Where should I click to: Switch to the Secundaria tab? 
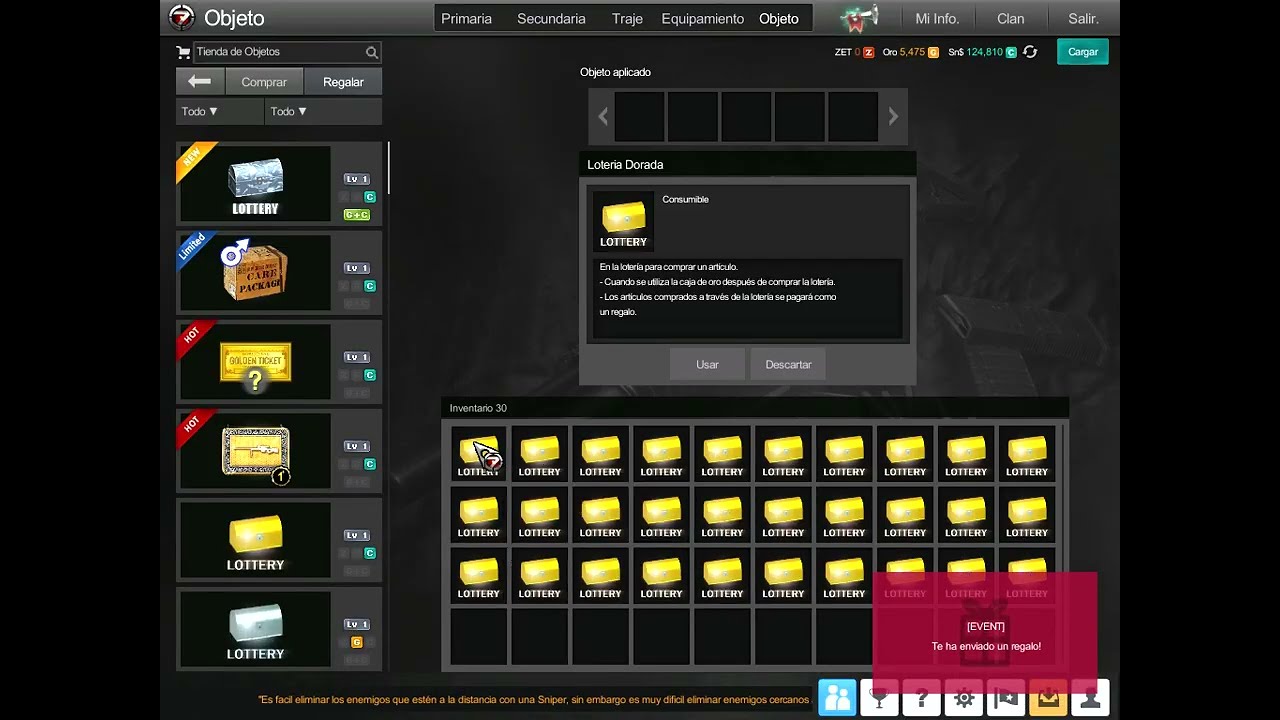point(551,18)
